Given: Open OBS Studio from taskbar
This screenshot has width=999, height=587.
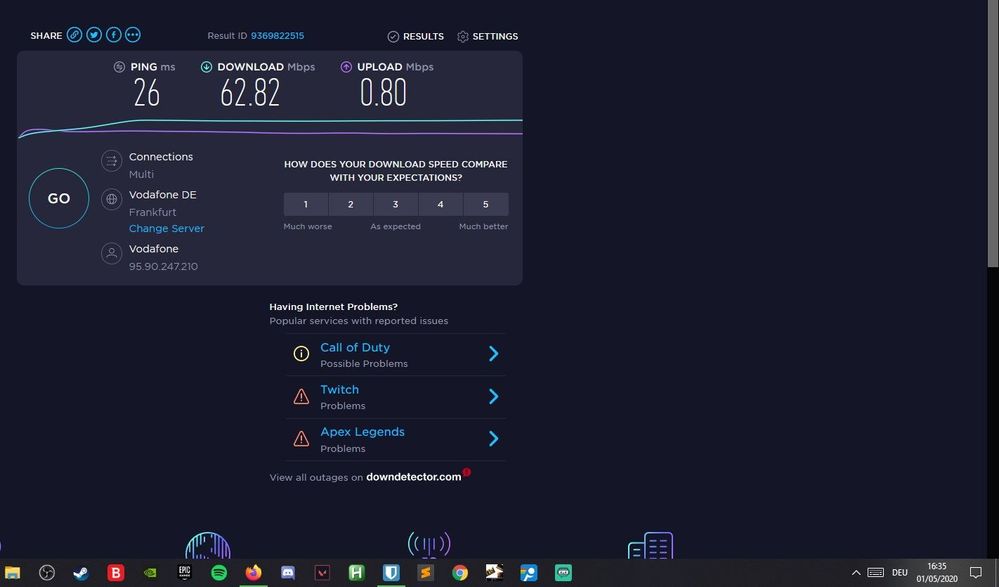Looking at the screenshot, I should click(x=47, y=572).
